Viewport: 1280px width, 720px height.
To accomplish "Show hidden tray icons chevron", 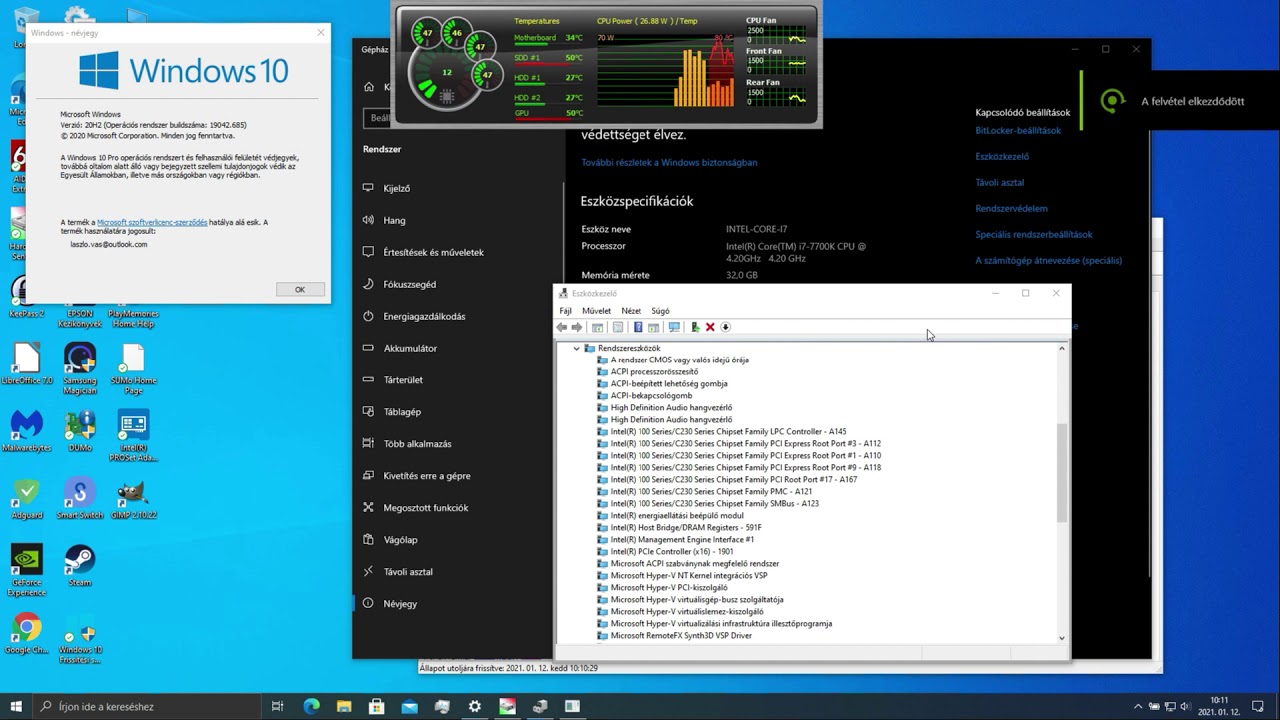I will point(1139,706).
